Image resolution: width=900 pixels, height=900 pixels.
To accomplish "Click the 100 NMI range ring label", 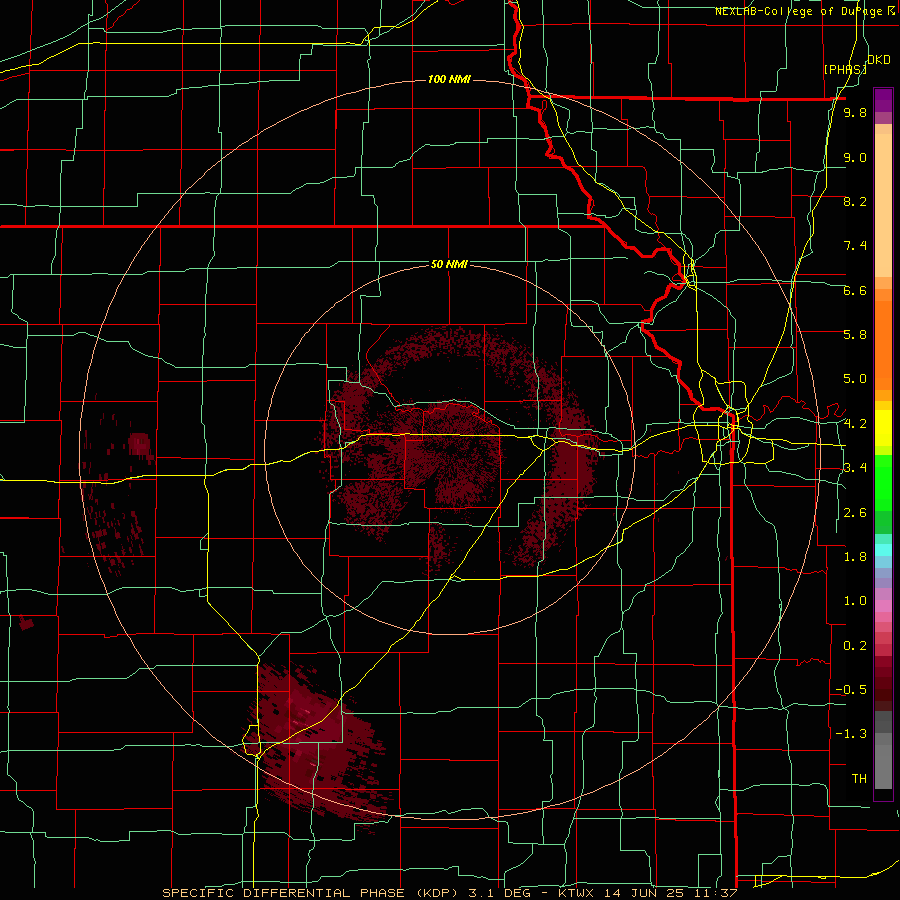I will [449, 79].
